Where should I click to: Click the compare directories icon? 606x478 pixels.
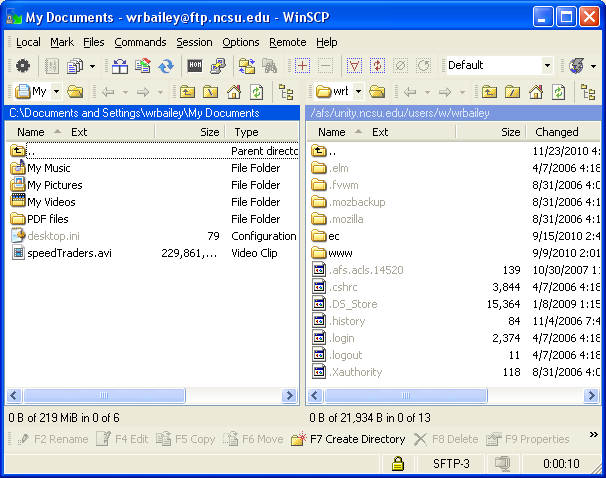tap(120, 66)
